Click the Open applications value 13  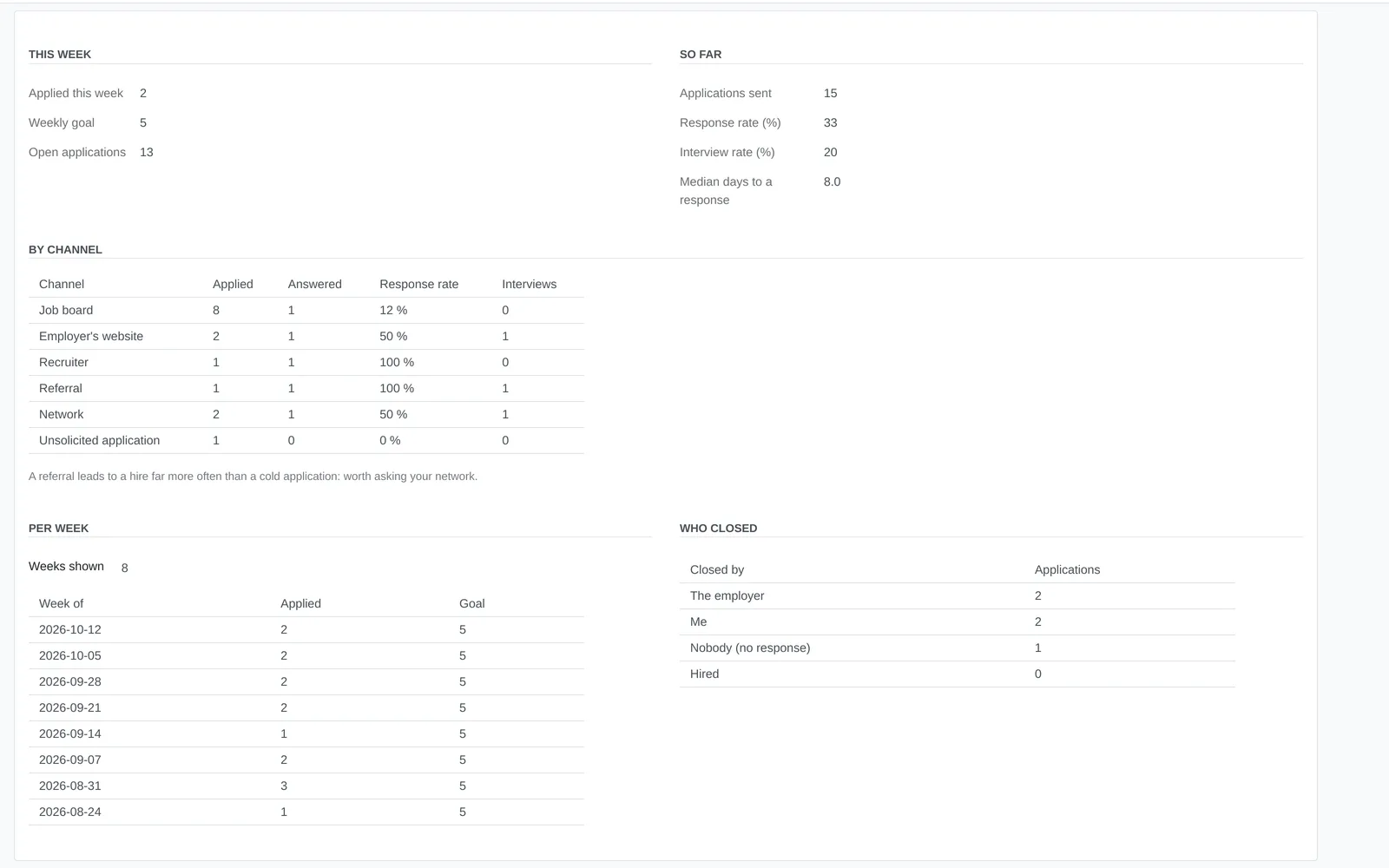tap(147, 152)
